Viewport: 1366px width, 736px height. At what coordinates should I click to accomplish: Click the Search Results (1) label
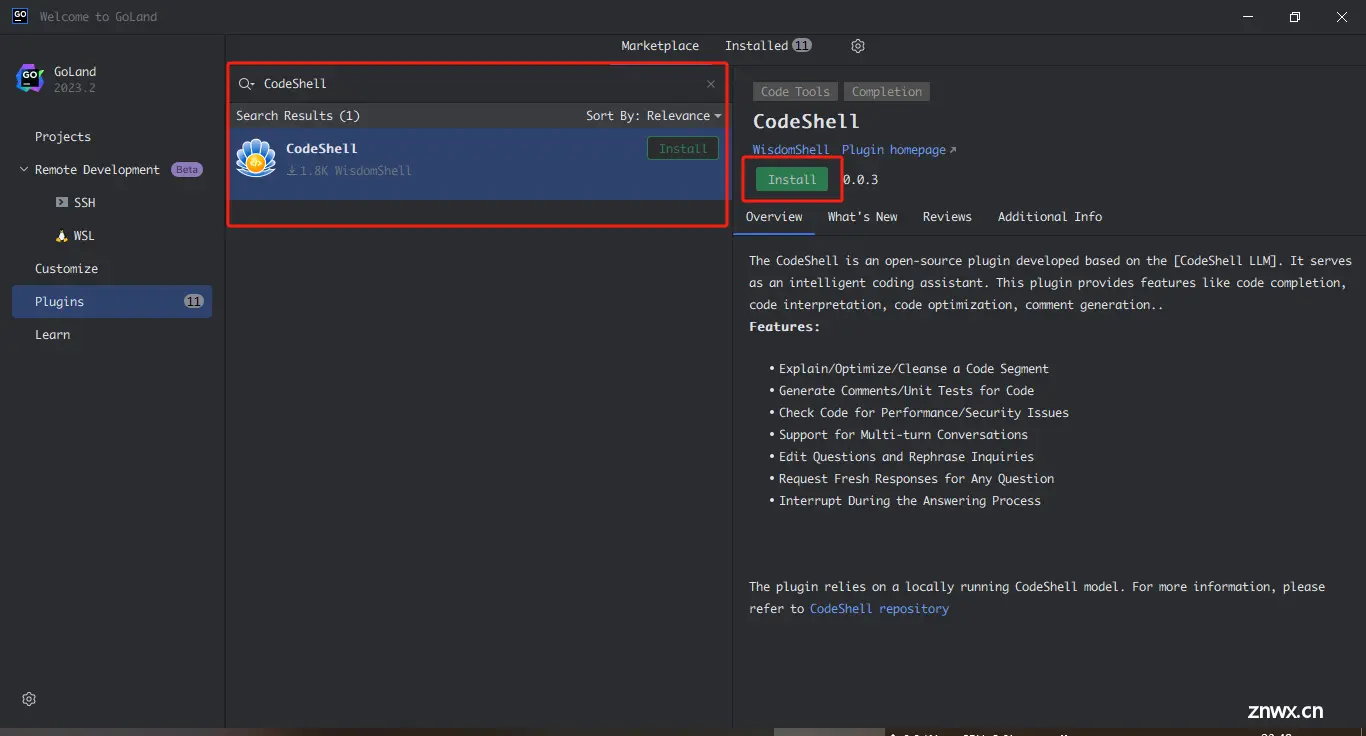[298, 116]
